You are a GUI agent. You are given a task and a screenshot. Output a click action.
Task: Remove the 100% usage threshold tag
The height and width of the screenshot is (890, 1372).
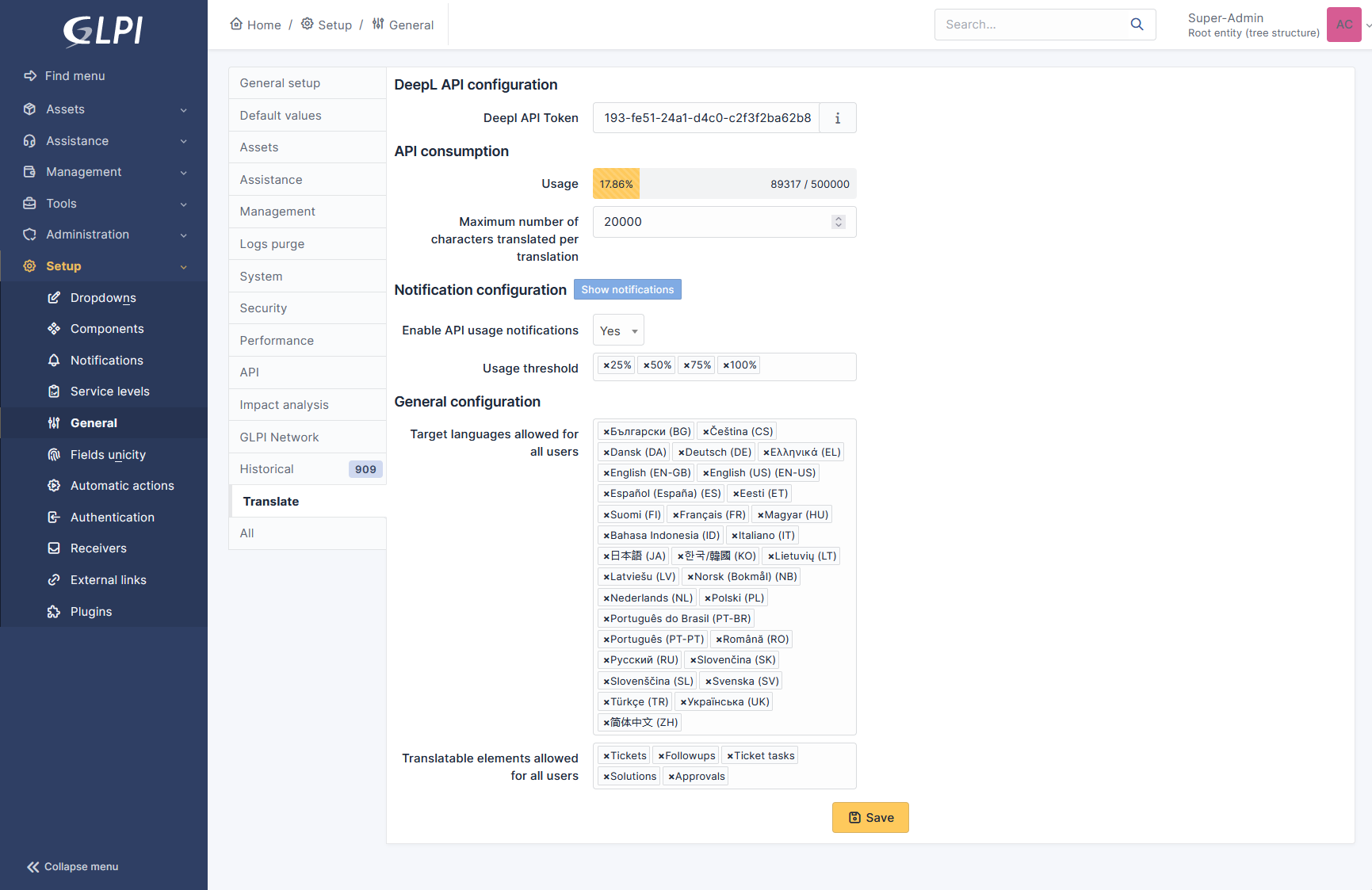[726, 365]
